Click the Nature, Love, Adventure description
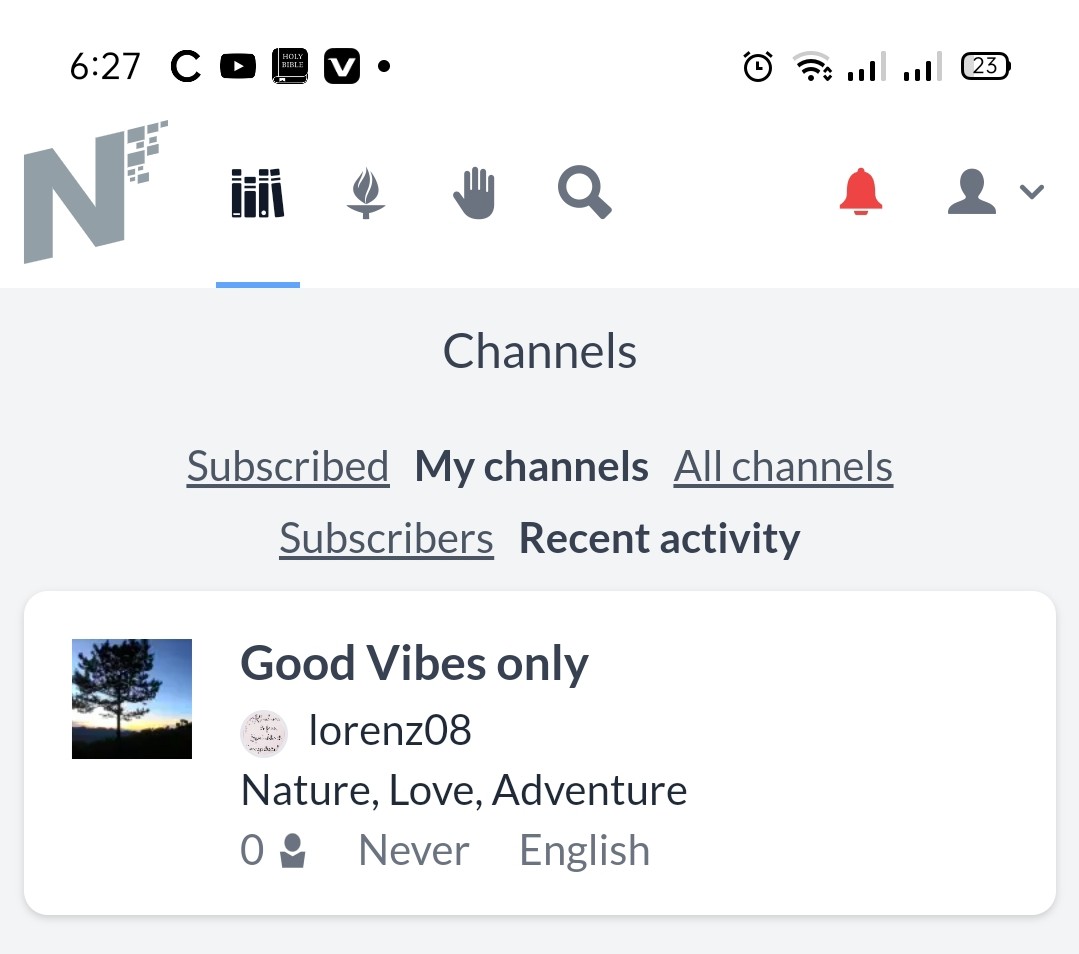Viewport: 1079px width, 954px height. pyautogui.click(x=464, y=790)
